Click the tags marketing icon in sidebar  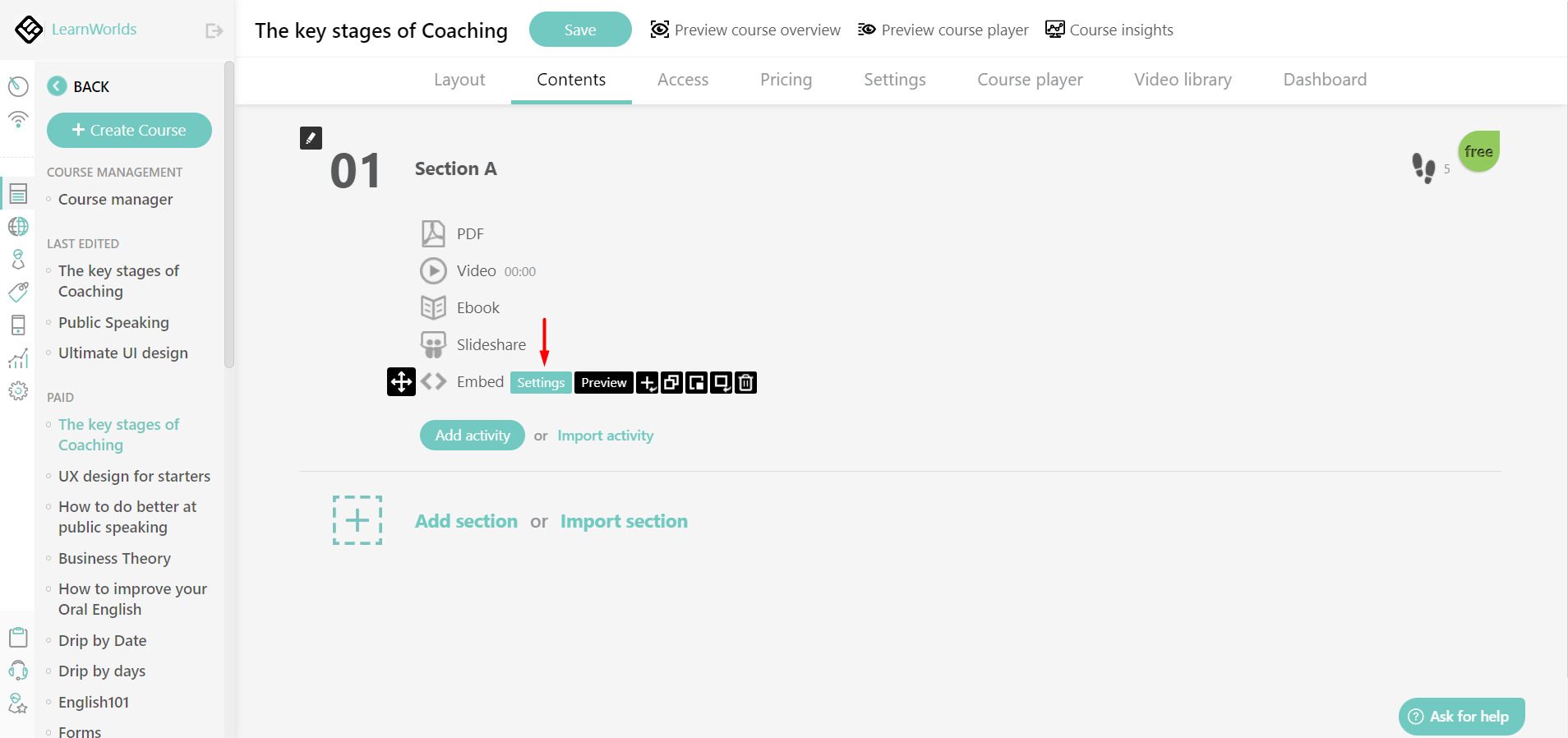18,292
